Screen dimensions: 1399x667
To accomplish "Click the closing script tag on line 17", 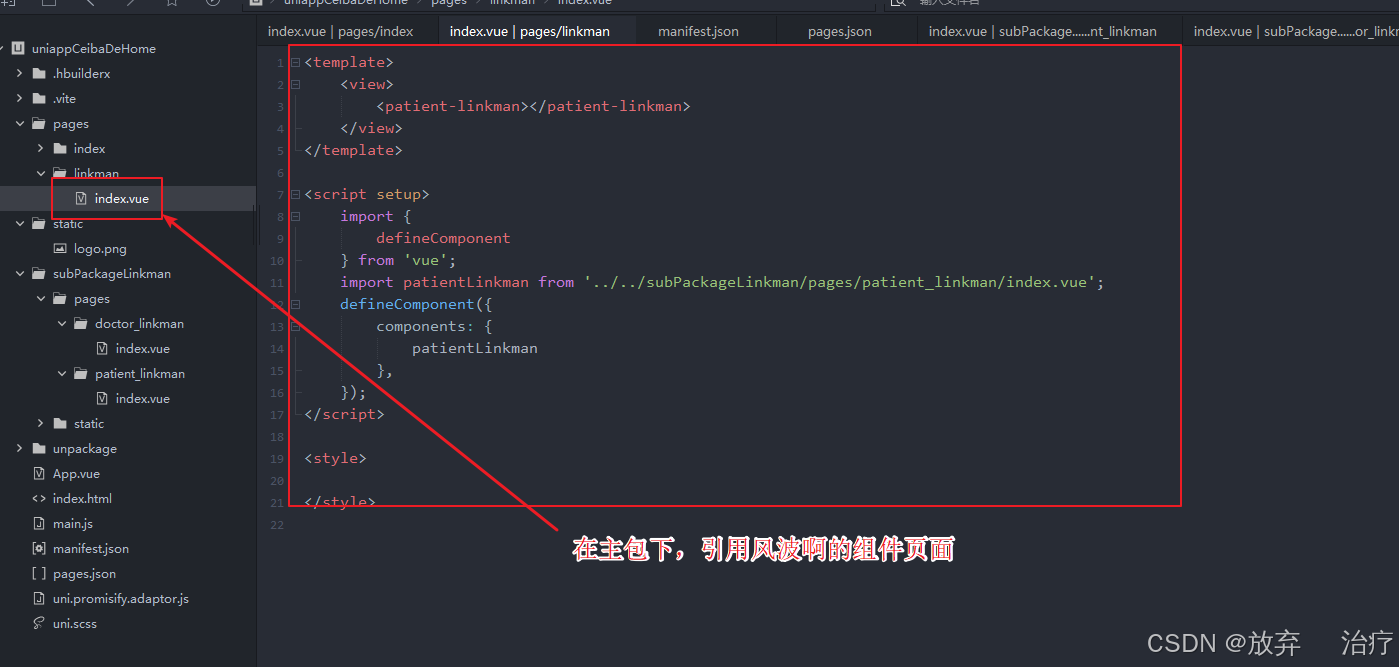I will 344,414.
